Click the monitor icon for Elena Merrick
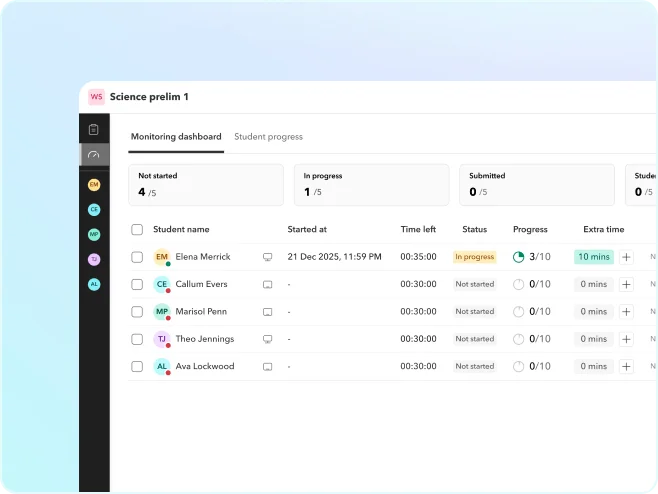This screenshot has height=494, width=658. tap(267, 257)
